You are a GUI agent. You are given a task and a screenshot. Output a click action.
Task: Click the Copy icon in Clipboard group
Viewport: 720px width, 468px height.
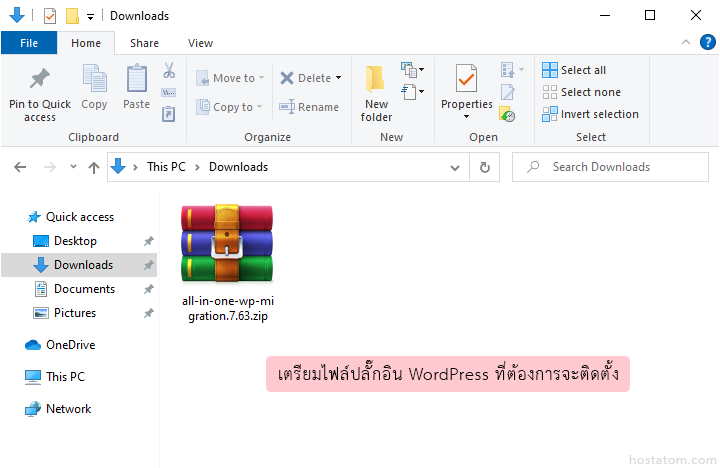(94, 80)
